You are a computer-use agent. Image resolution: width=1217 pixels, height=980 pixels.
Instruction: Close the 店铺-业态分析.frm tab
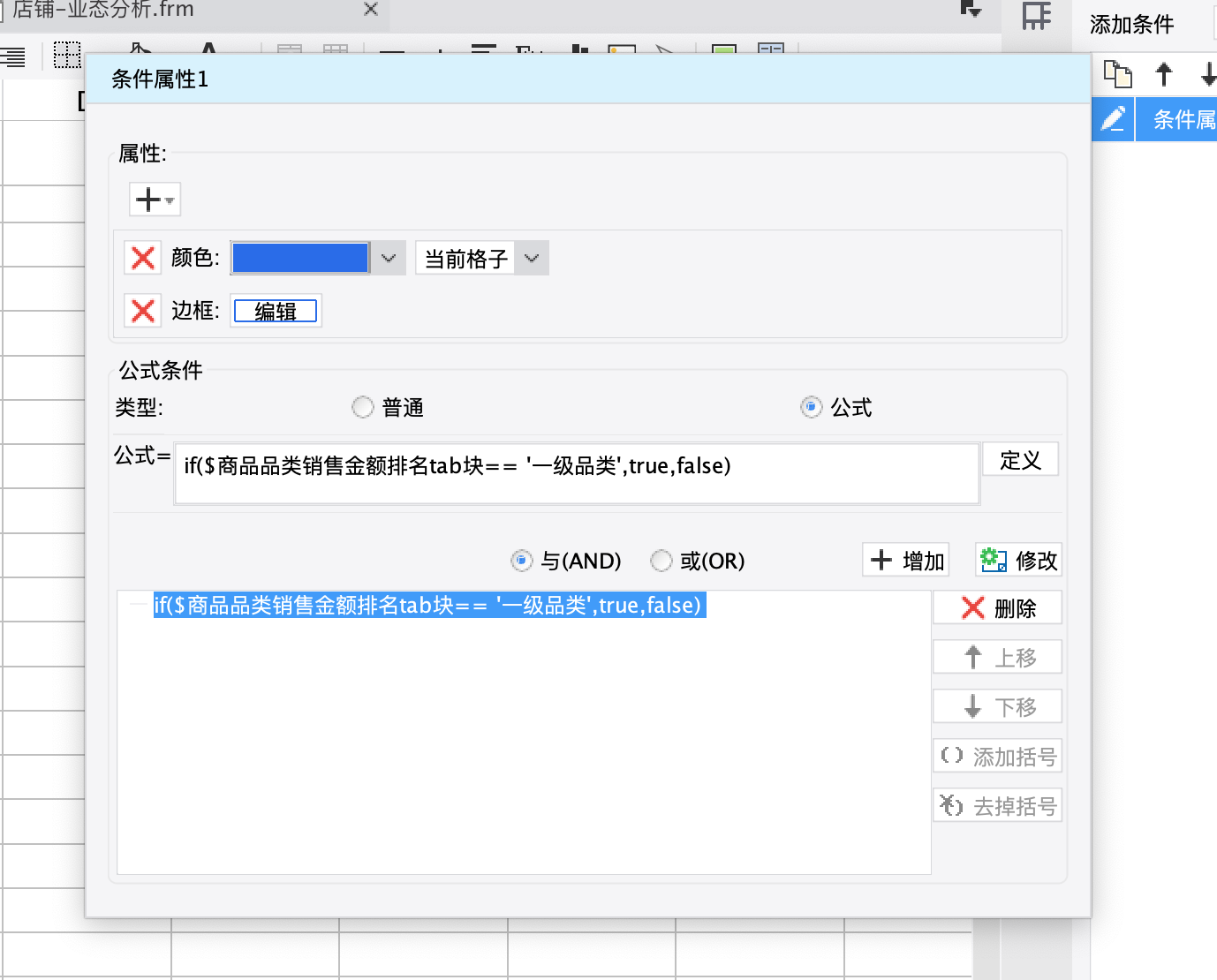coord(371,9)
